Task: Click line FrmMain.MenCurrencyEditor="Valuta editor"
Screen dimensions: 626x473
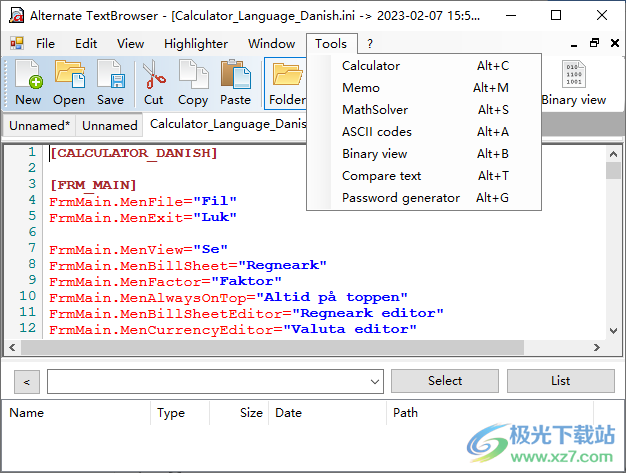Action: coord(233,329)
